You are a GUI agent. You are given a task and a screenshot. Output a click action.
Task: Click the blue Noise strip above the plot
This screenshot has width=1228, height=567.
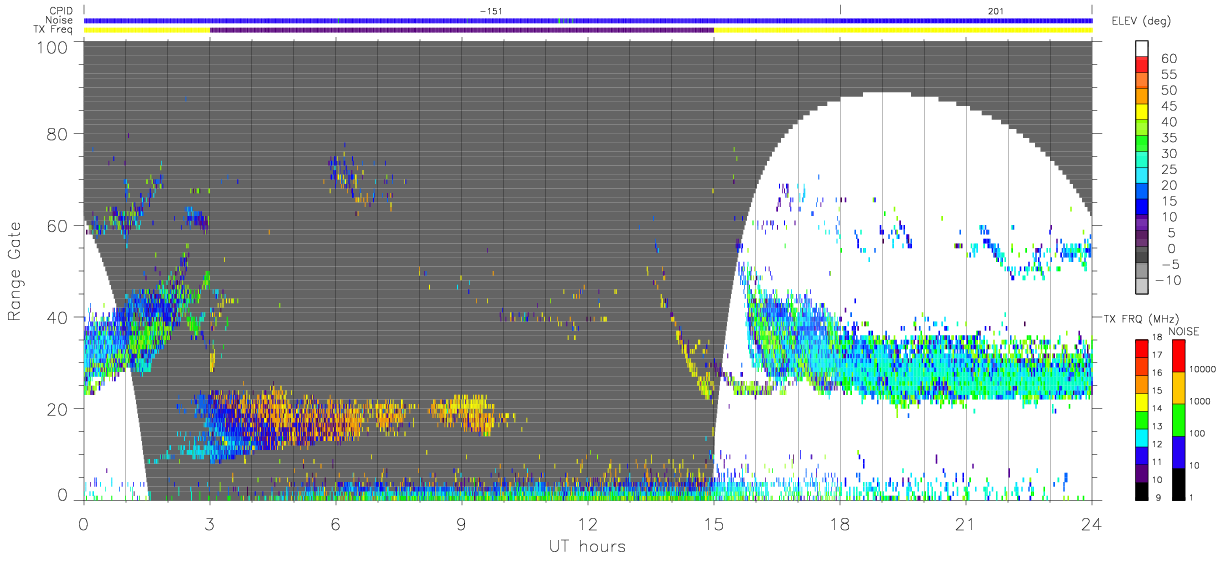[588, 20]
